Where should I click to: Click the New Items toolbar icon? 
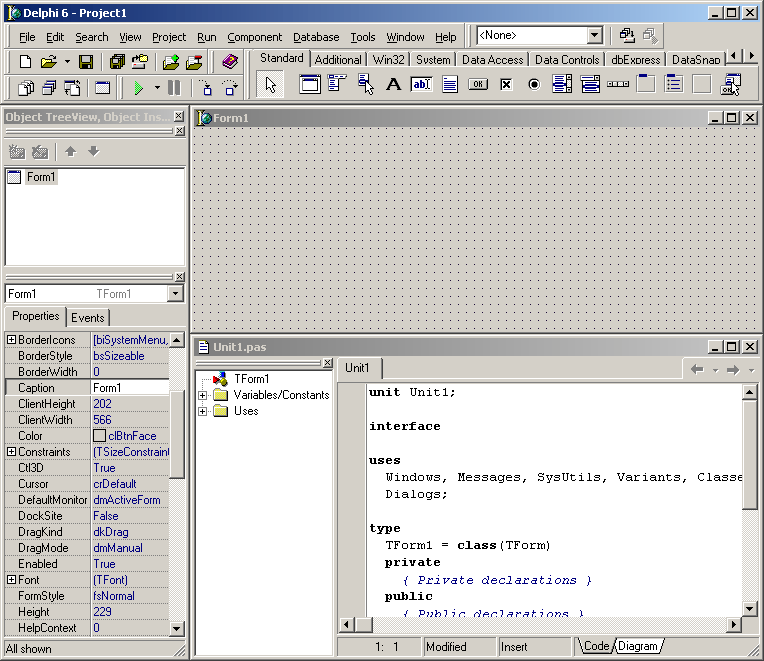[24, 62]
